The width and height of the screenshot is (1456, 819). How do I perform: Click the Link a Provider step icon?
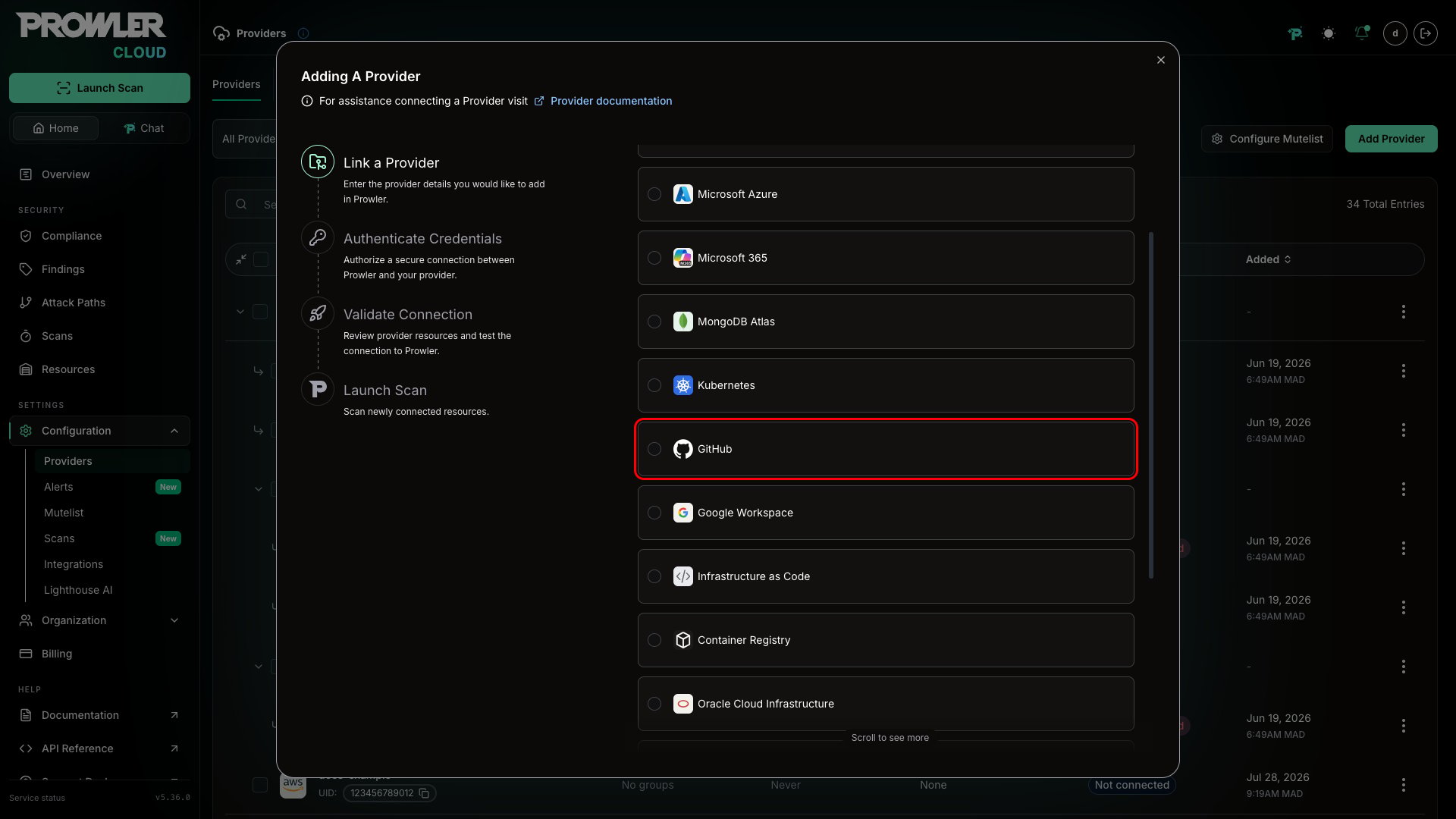click(318, 162)
